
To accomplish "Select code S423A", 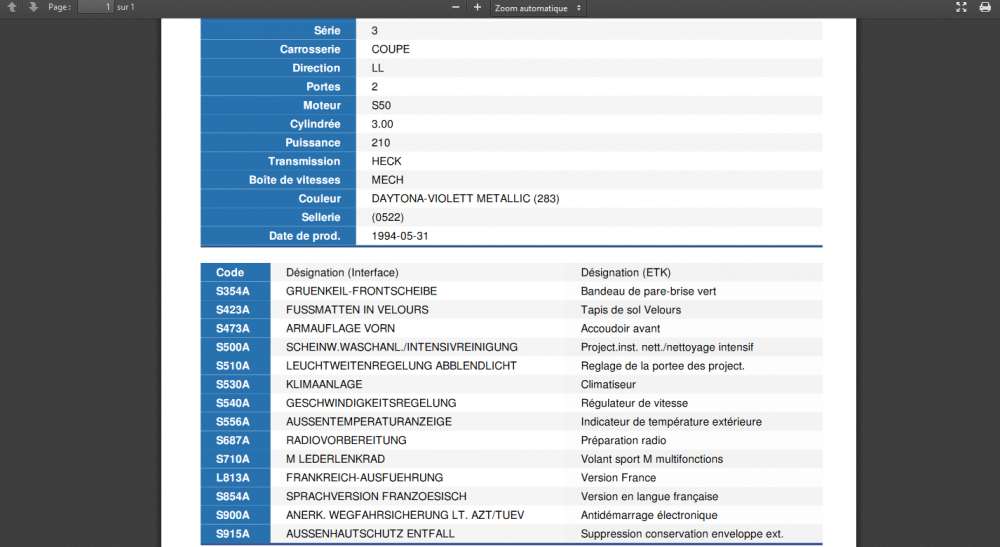I will [232, 310].
